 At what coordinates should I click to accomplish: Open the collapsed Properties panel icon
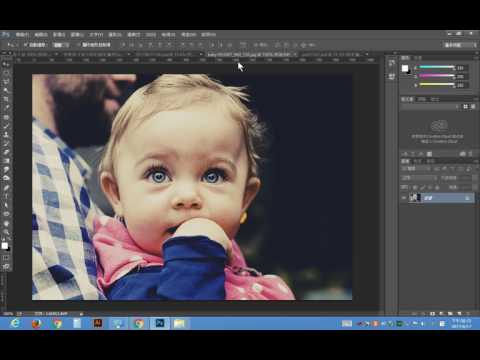coord(392,76)
